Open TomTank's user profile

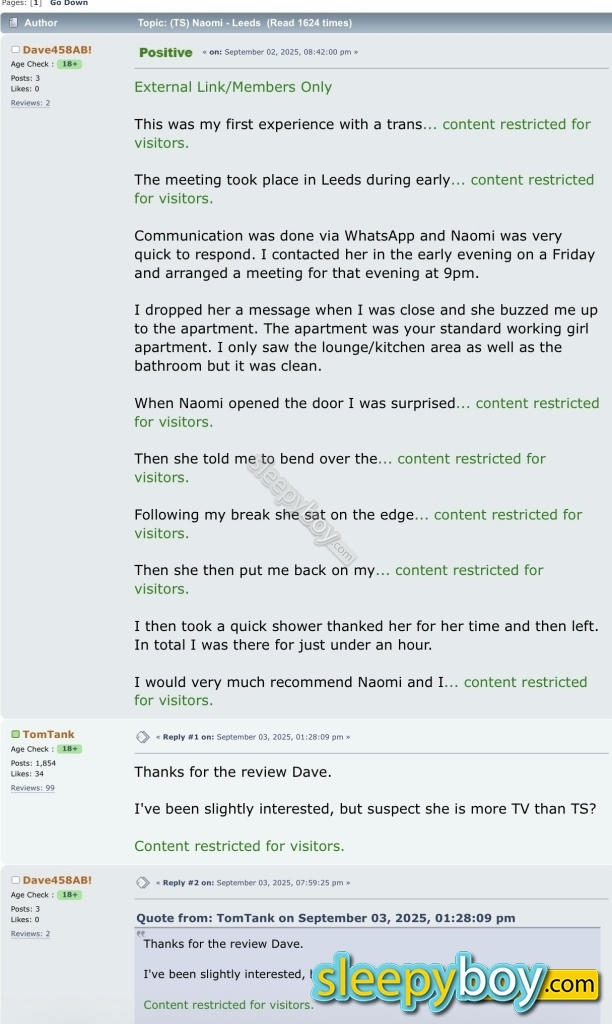coord(48,734)
